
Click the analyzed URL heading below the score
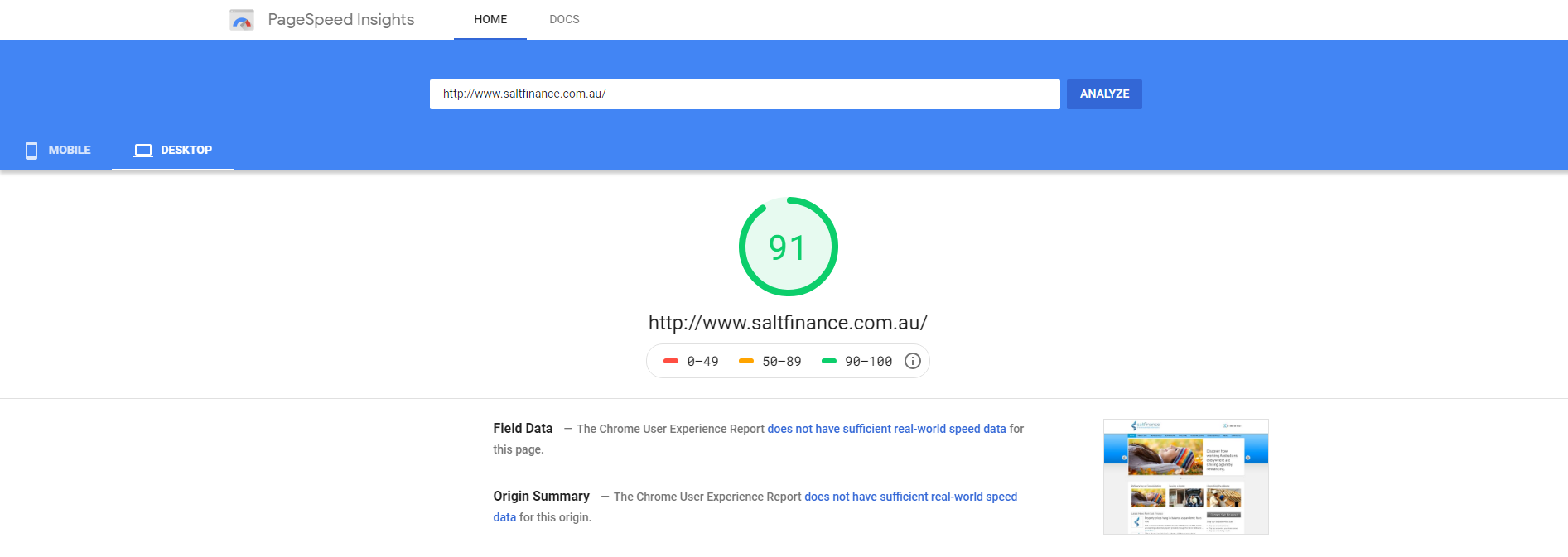tap(788, 323)
